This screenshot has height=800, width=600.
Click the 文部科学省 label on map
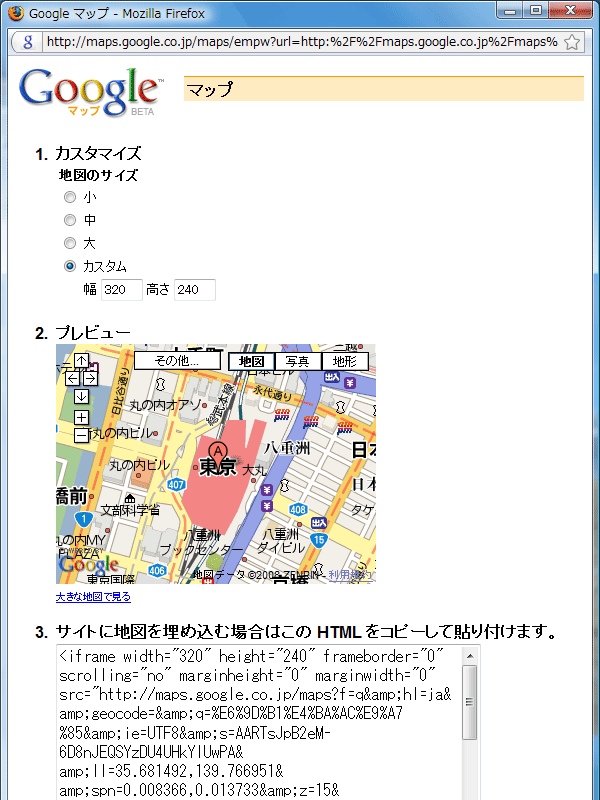click(130, 510)
